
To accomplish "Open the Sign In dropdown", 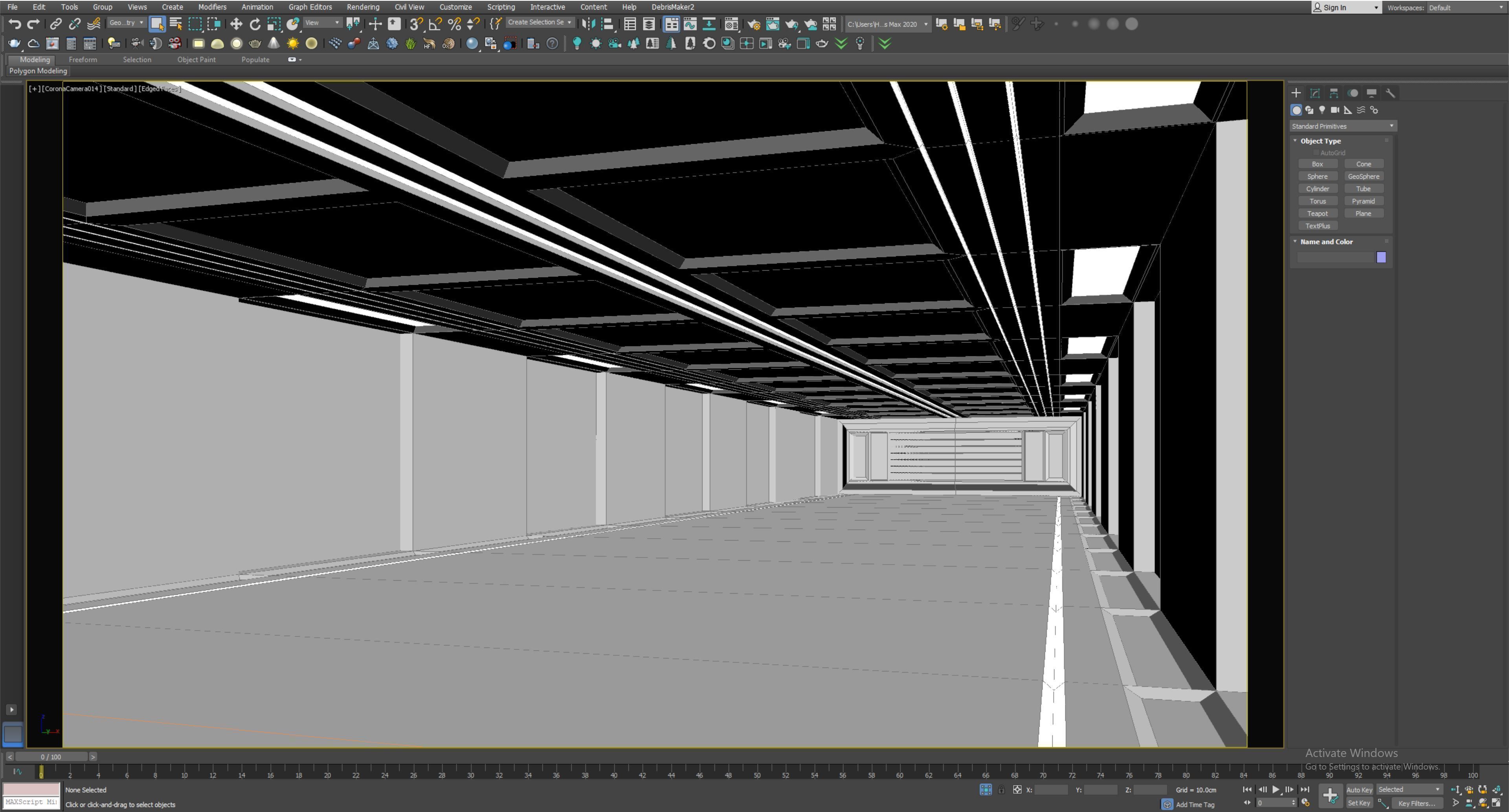I will (x=1346, y=7).
